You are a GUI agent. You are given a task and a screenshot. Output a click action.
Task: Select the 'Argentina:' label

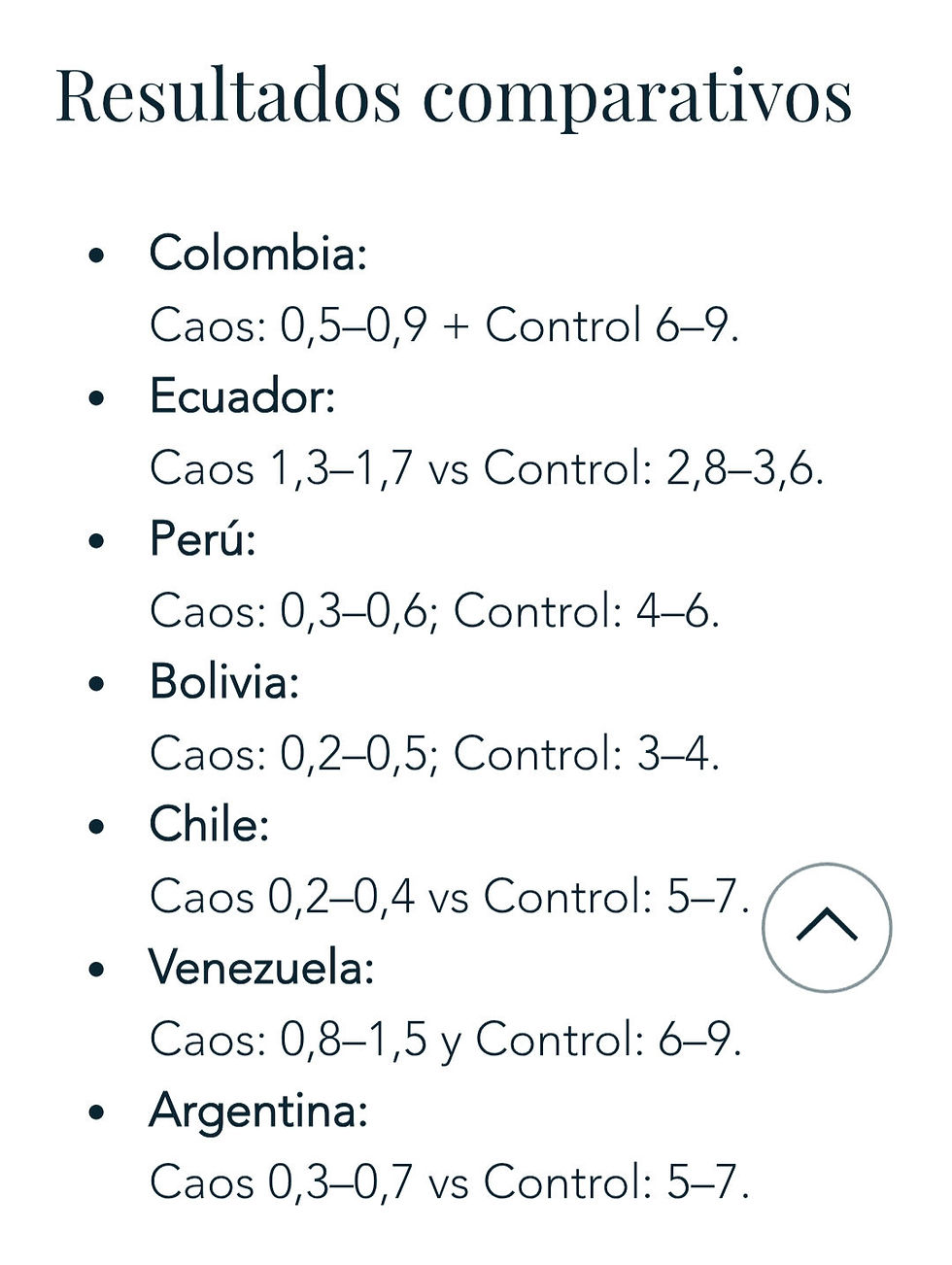(258, 1111)
